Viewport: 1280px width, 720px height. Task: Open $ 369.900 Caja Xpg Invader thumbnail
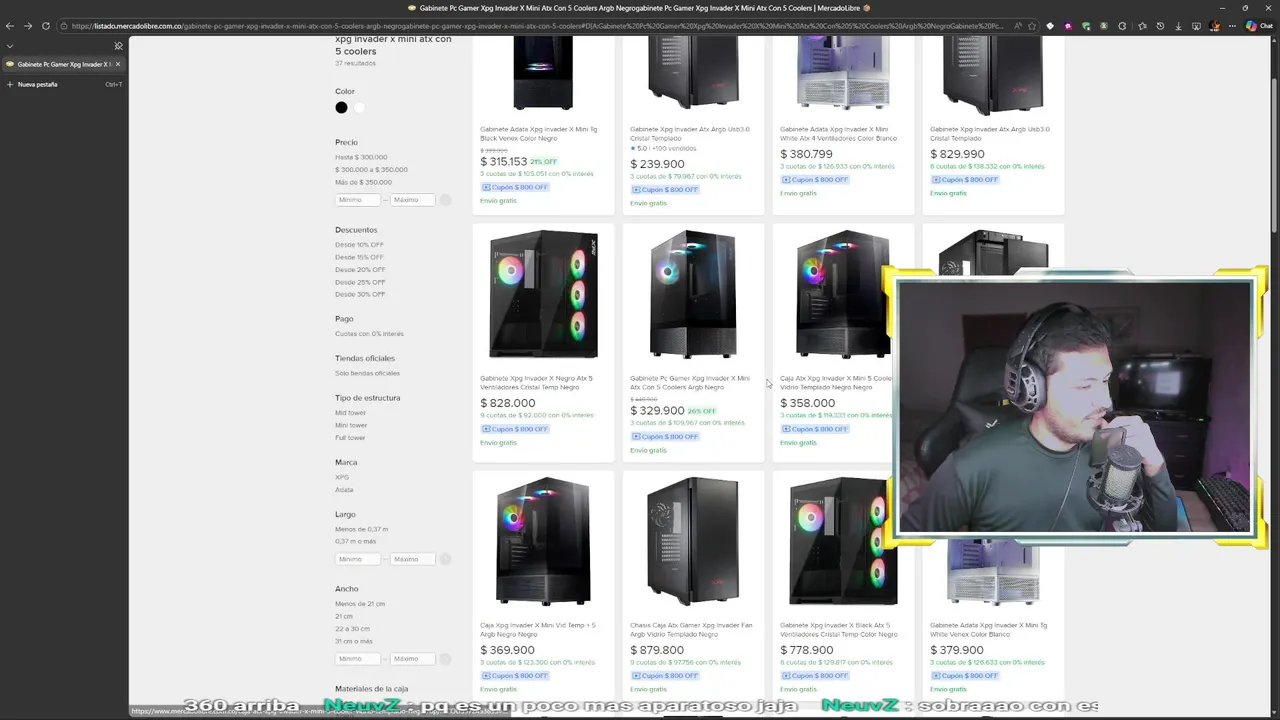[x=543, y=541]
